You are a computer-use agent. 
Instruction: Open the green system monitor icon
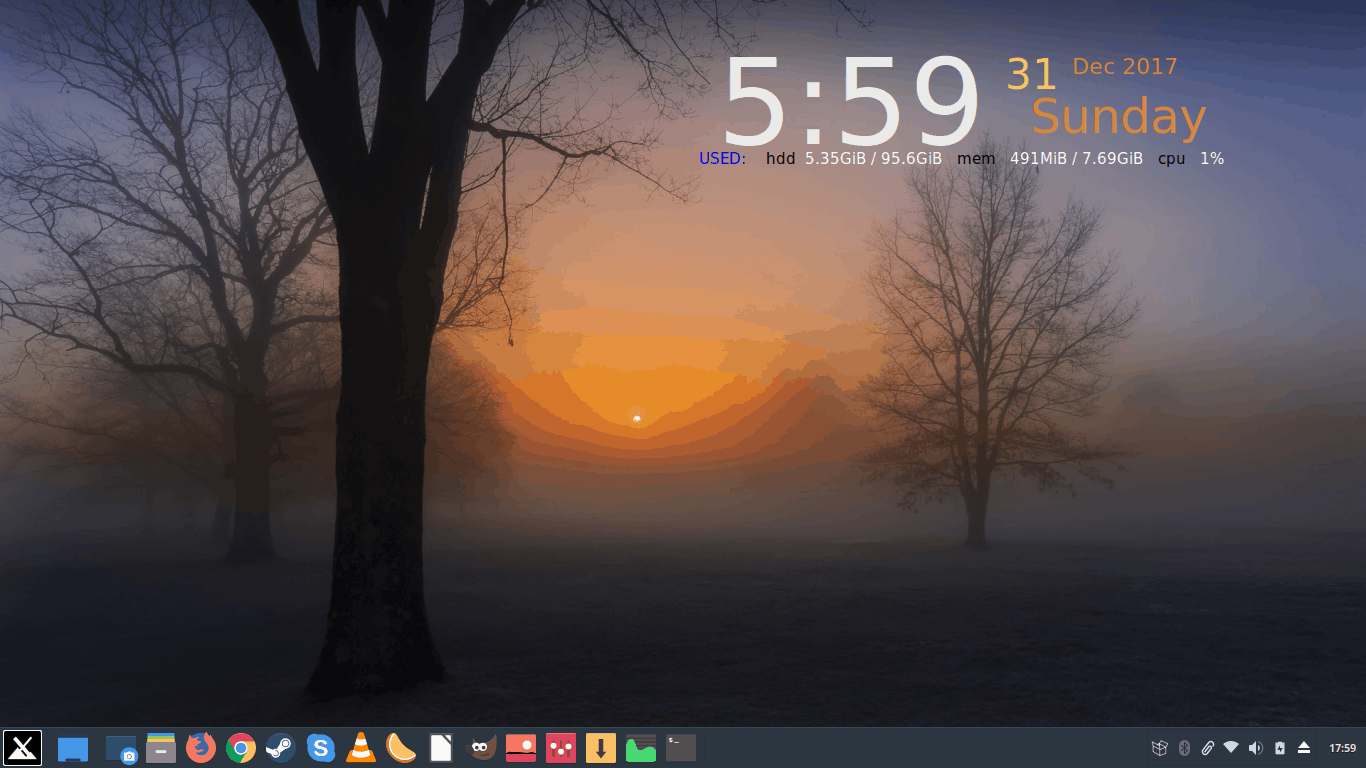[x=641, y=747]
